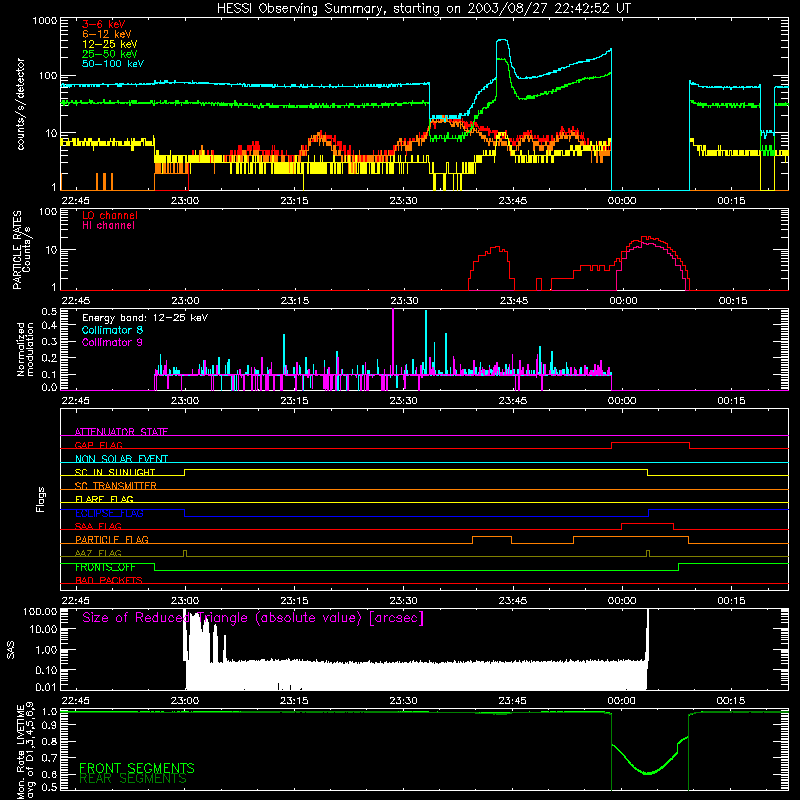This screenshot has height=800, width=800.
Task: Click the SC_IN_SUNLIGHT flag label
Action: point(115,472)
